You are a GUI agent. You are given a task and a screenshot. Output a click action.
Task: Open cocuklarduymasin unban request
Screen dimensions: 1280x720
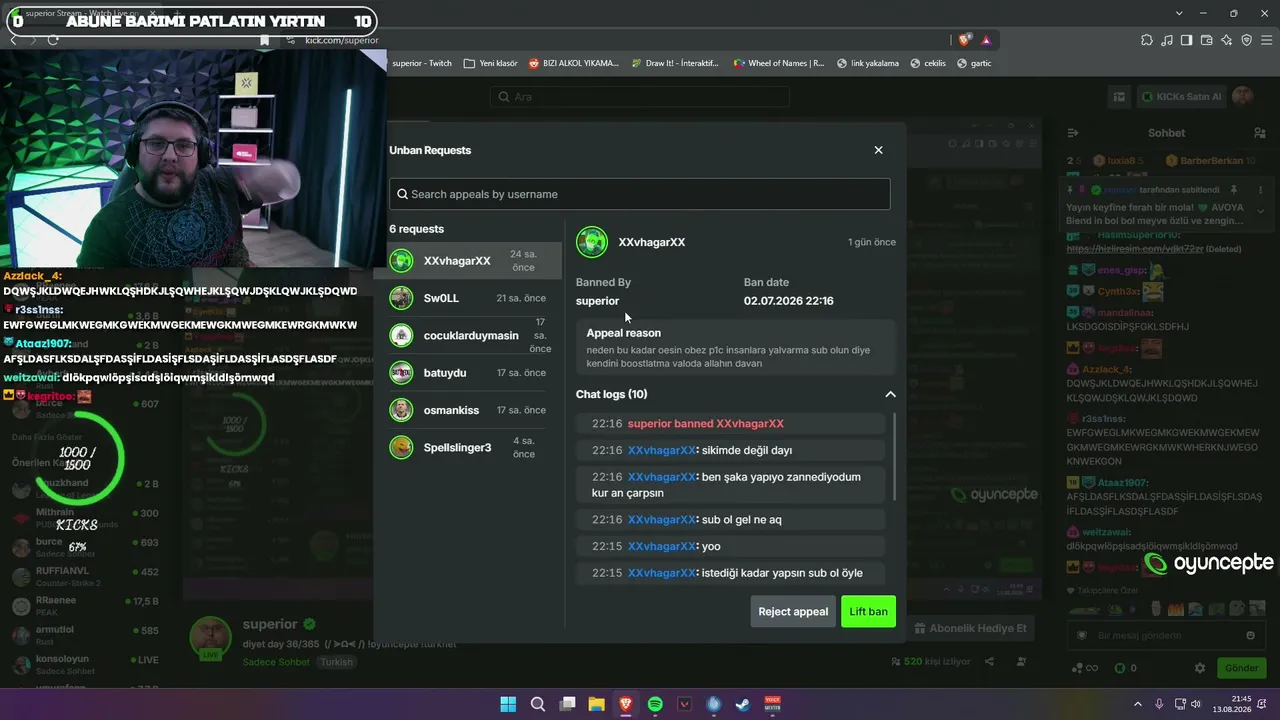coord(468,335)
